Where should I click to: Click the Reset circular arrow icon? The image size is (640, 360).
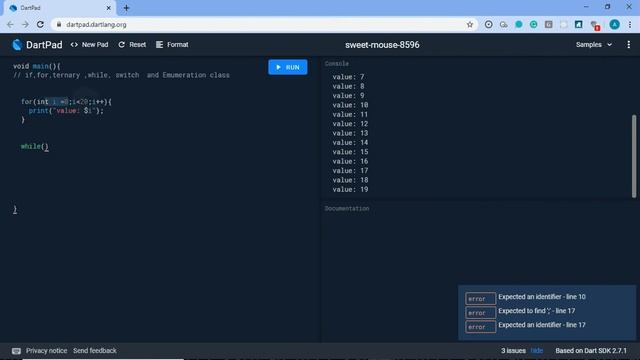(122, 44)
